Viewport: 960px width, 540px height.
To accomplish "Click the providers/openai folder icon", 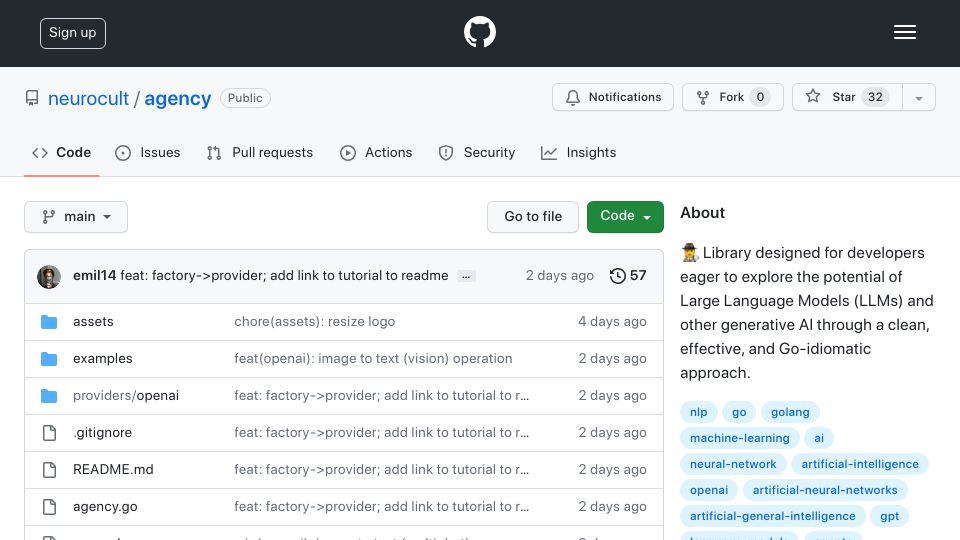I will click(x=49, y=396).
